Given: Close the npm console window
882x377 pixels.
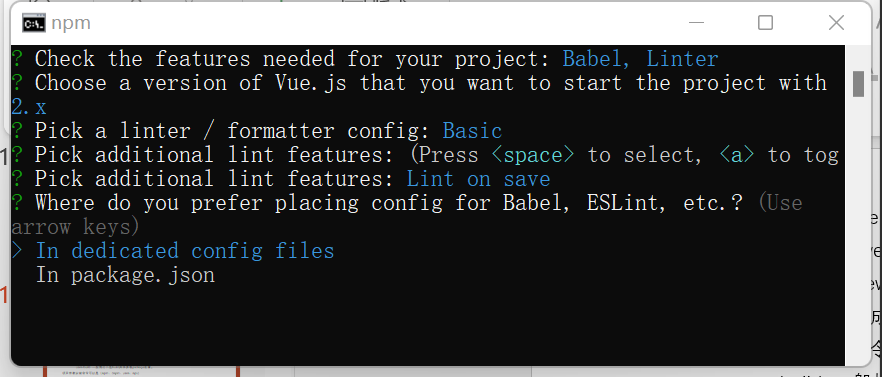Looking at the screenshot, I should point(836,23).
